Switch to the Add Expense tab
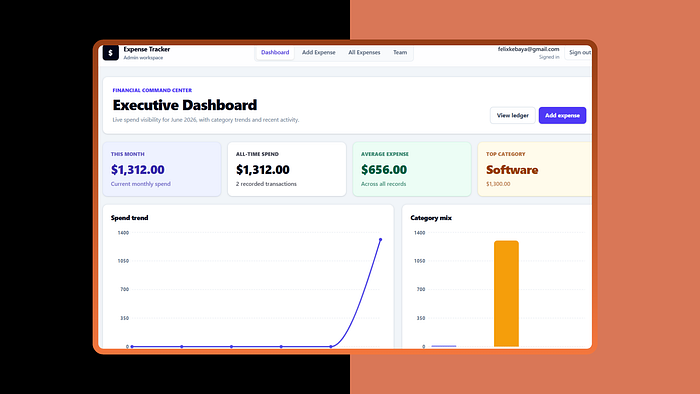 [x=319, y=52]
